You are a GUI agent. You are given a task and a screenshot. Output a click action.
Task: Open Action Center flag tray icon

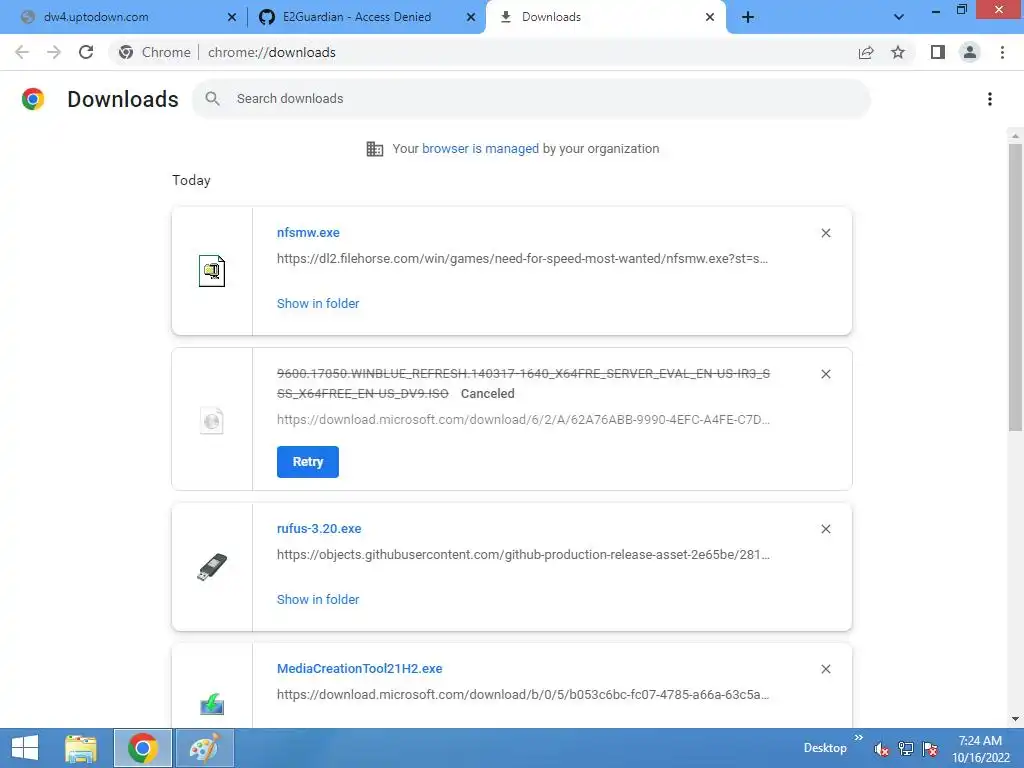(931, 749)
